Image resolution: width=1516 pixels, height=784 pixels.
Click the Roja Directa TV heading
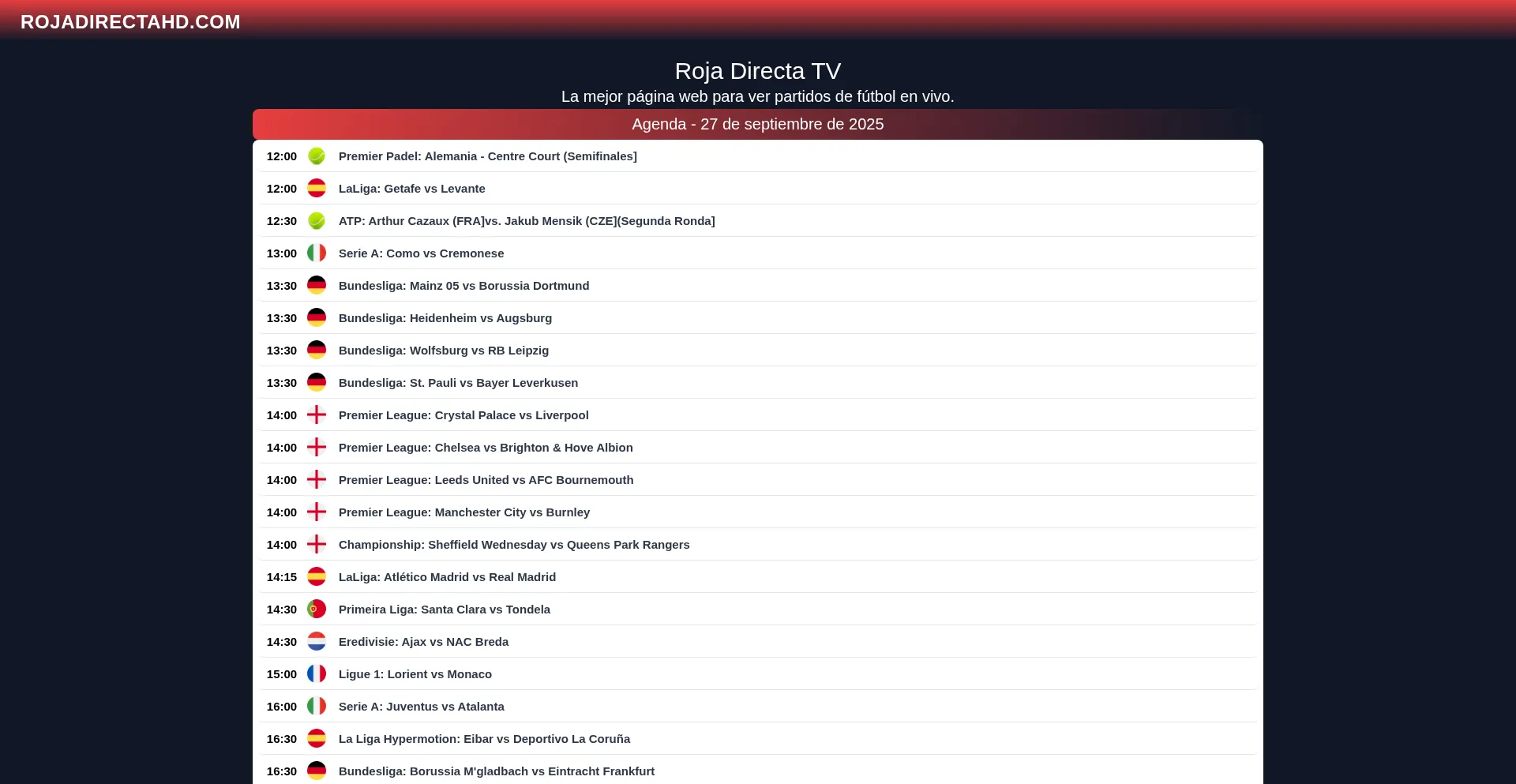758,71
